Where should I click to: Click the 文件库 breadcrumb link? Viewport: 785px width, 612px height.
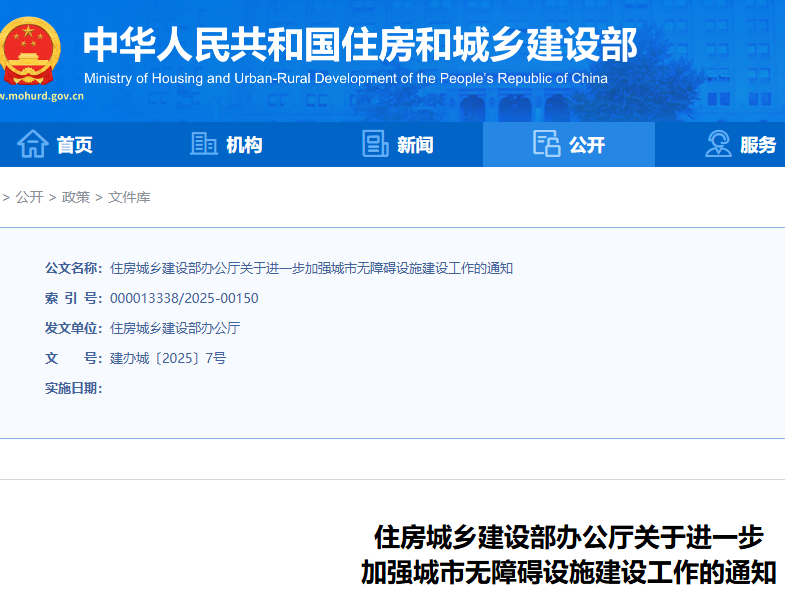click(x=129, y=197)
